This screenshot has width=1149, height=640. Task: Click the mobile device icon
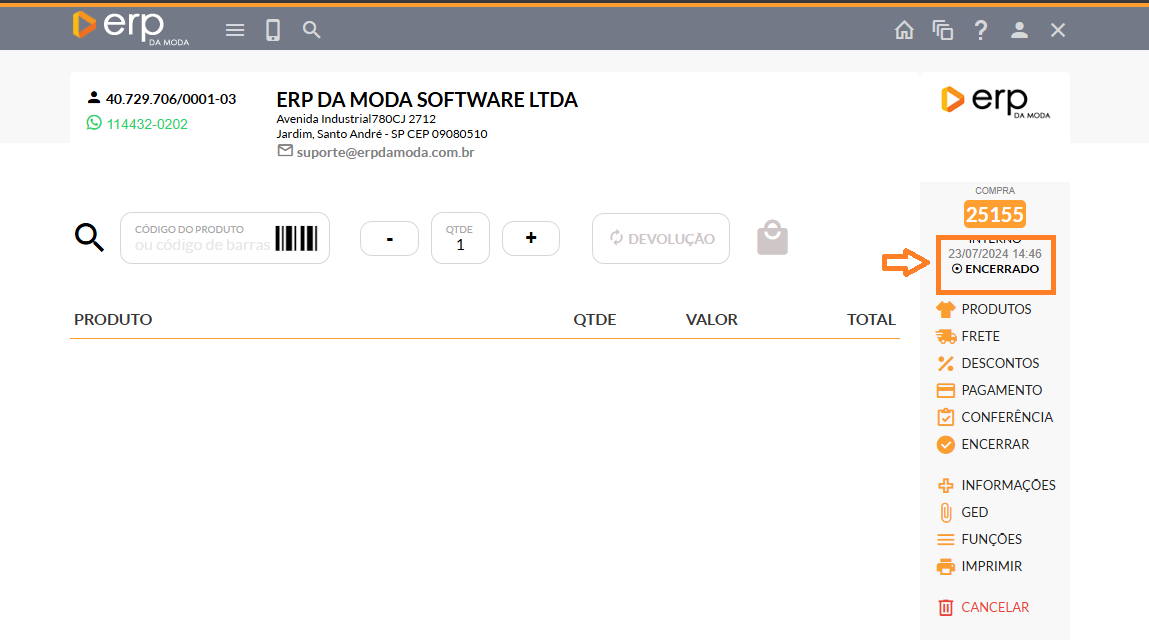pos(273,30)
